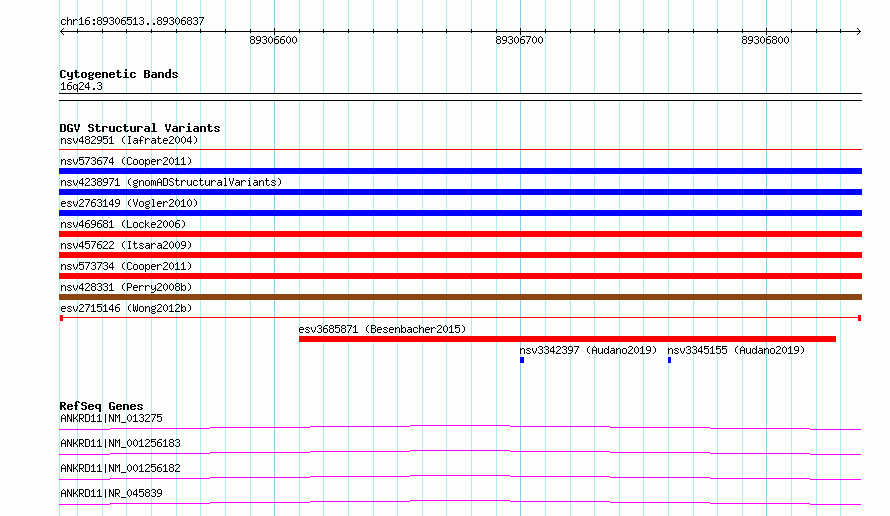Open nsv457622 (Itsara2009) label
The height and width of the screenshot is (516, 890).
point(126,245)
